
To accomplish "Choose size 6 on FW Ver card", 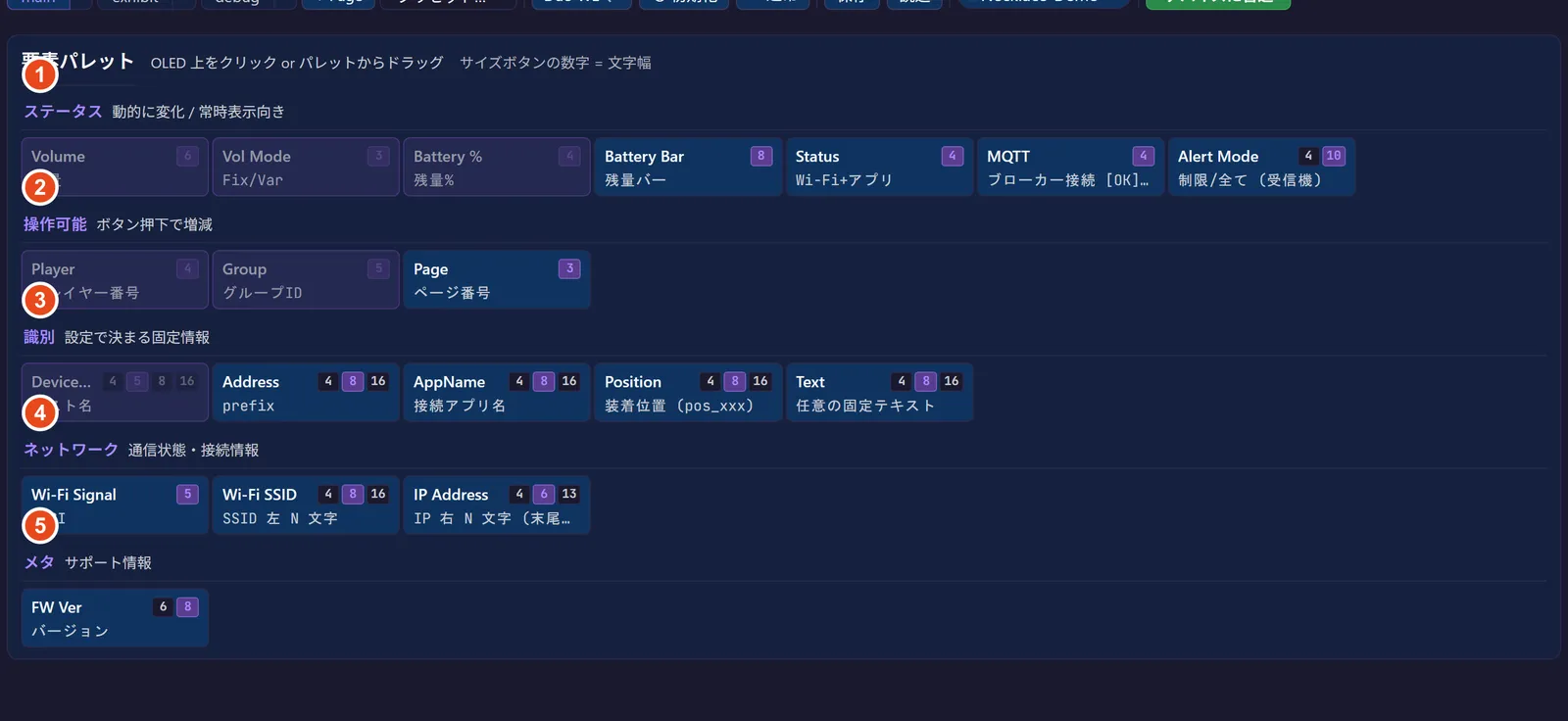I will click(x=163, y=606).
